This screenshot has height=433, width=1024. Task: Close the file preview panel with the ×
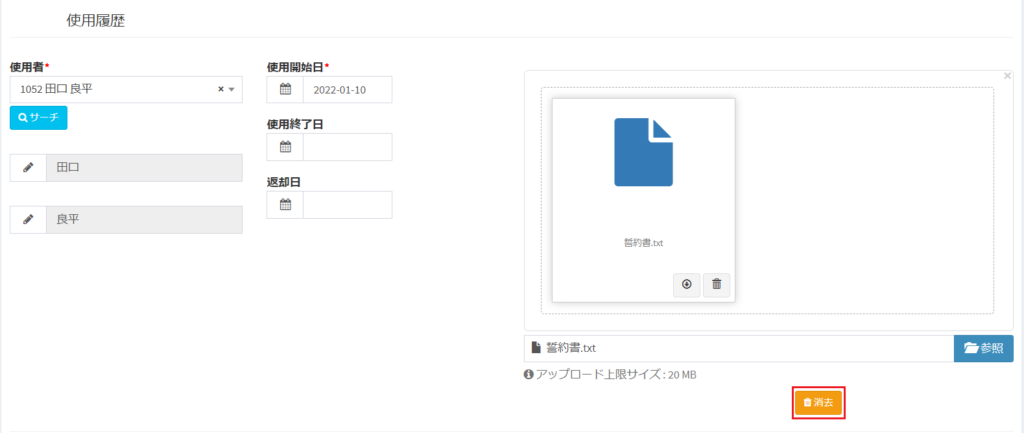pos(1007,76)
